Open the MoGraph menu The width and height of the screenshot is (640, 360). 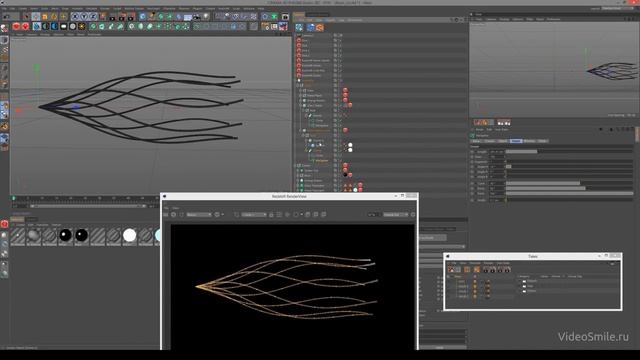(x=153, y=8)
